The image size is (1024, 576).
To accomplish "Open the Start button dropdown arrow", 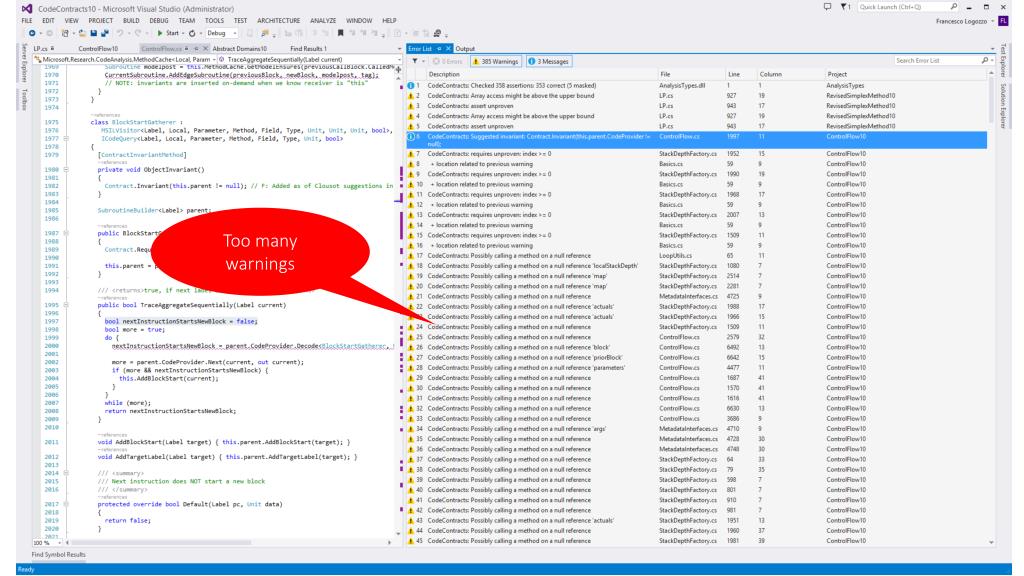I will pyautogui.click(x=183, y=33).
